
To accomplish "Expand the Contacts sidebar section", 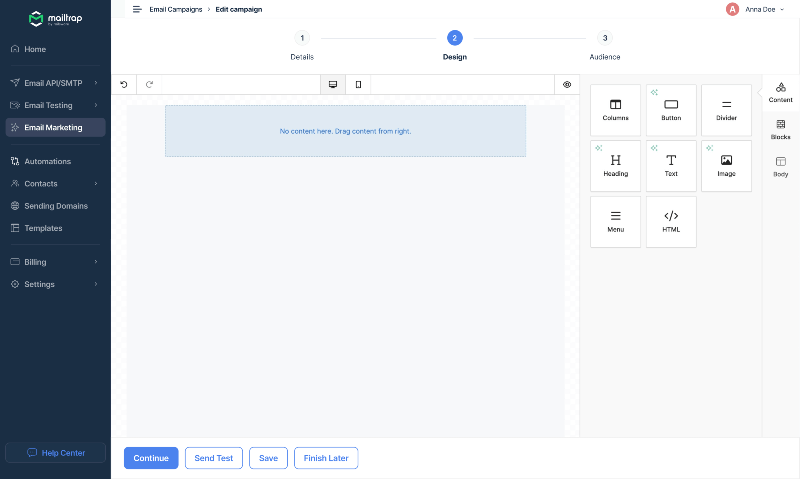I will [55, 184].
